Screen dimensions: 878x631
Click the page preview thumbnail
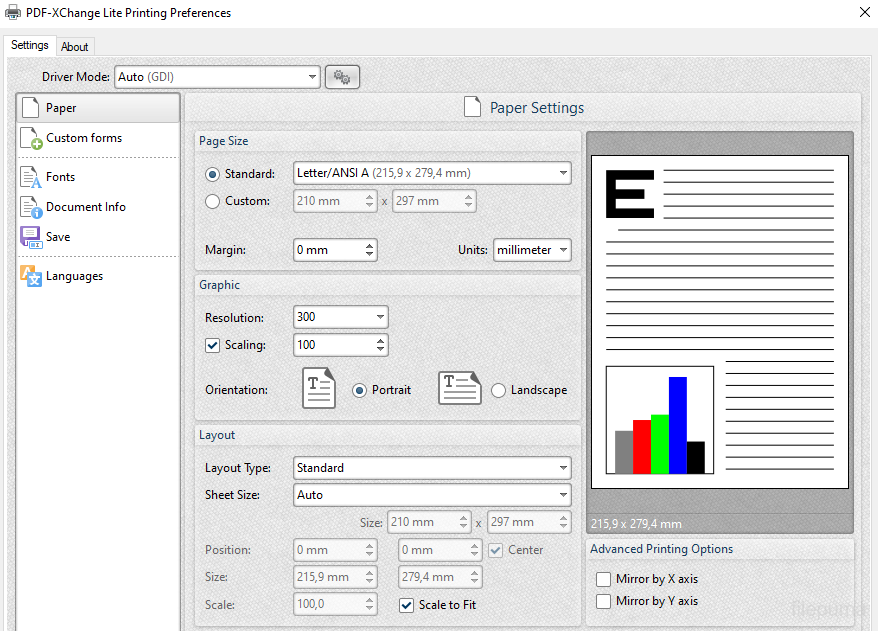click(719, 322)
